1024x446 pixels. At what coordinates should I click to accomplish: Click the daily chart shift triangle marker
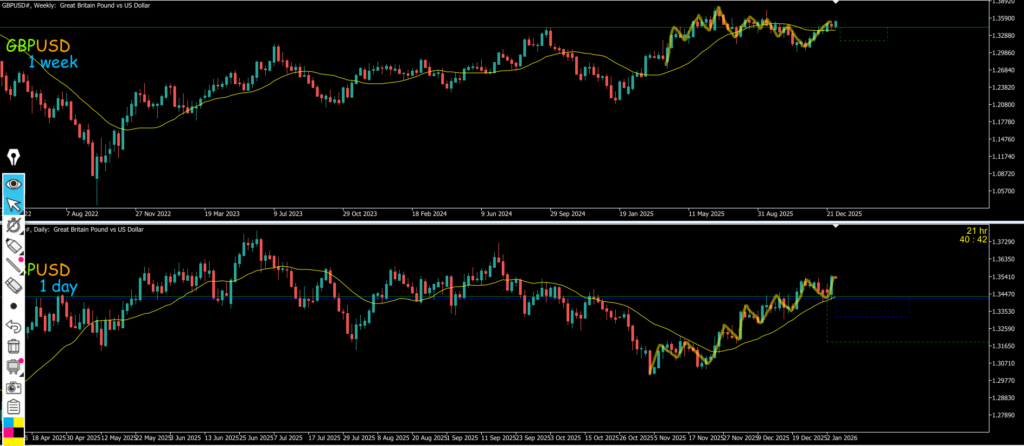pos(837,229)
